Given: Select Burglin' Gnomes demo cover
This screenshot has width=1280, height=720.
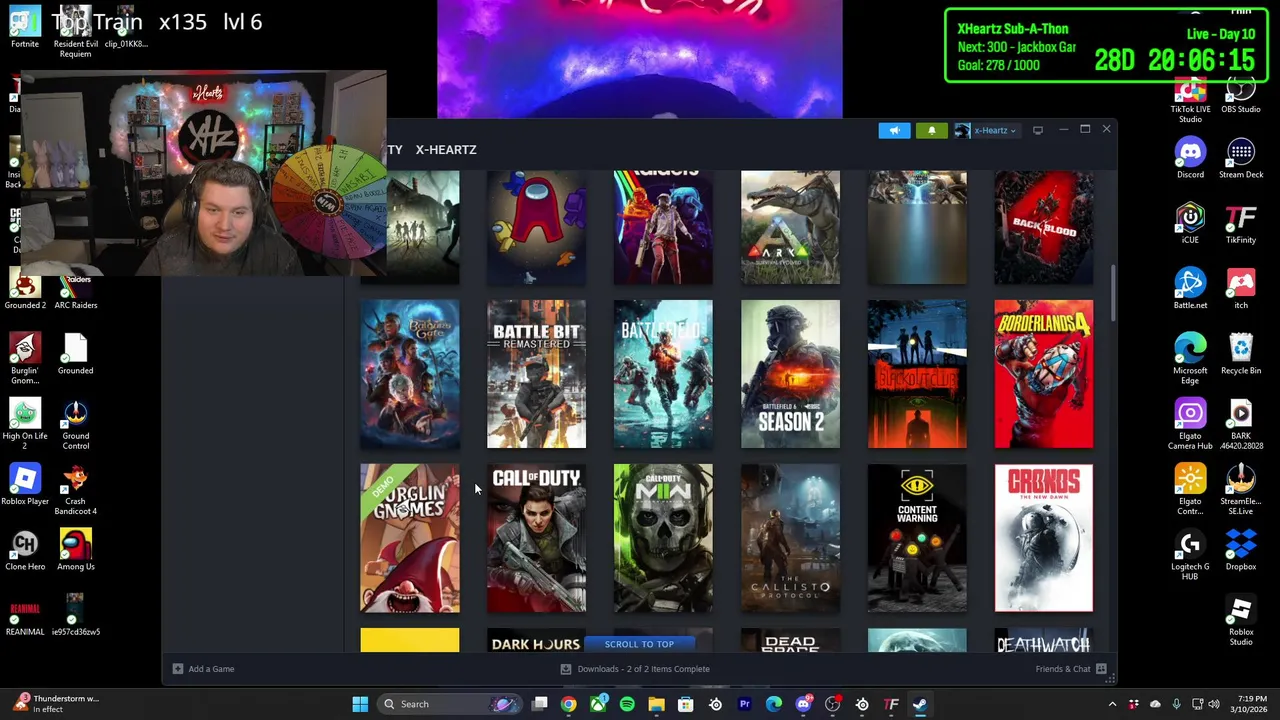Looking at the screenshot, I should point(410,538).
